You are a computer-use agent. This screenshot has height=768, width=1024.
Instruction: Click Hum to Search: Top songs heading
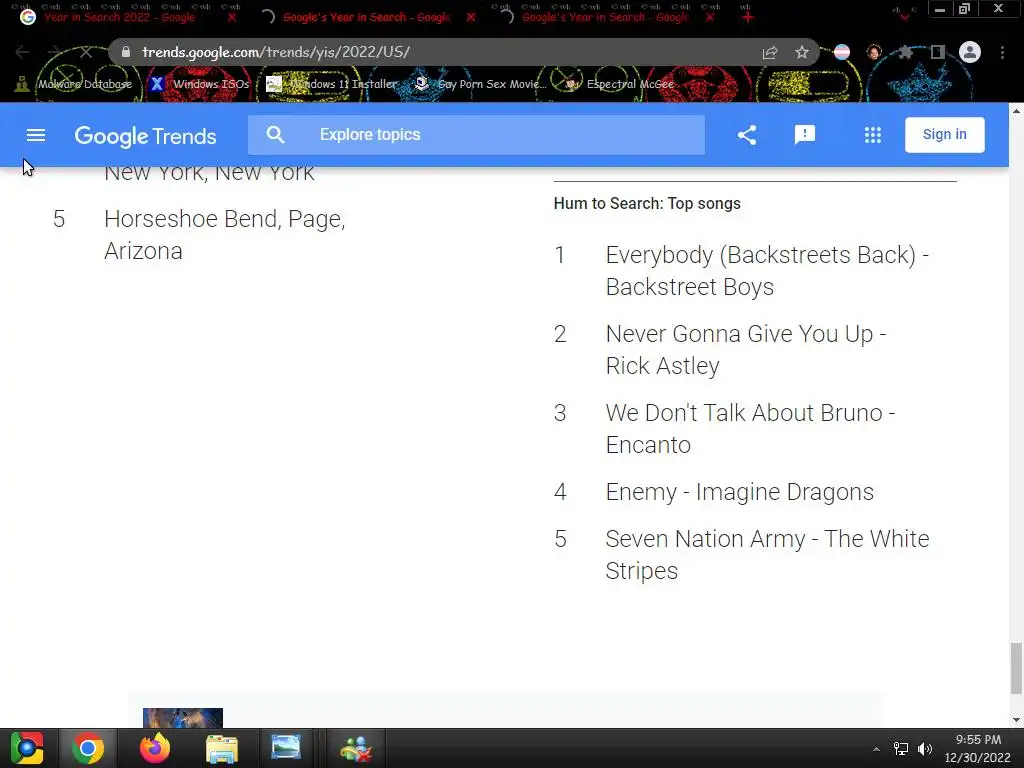(x=647, y=204)
